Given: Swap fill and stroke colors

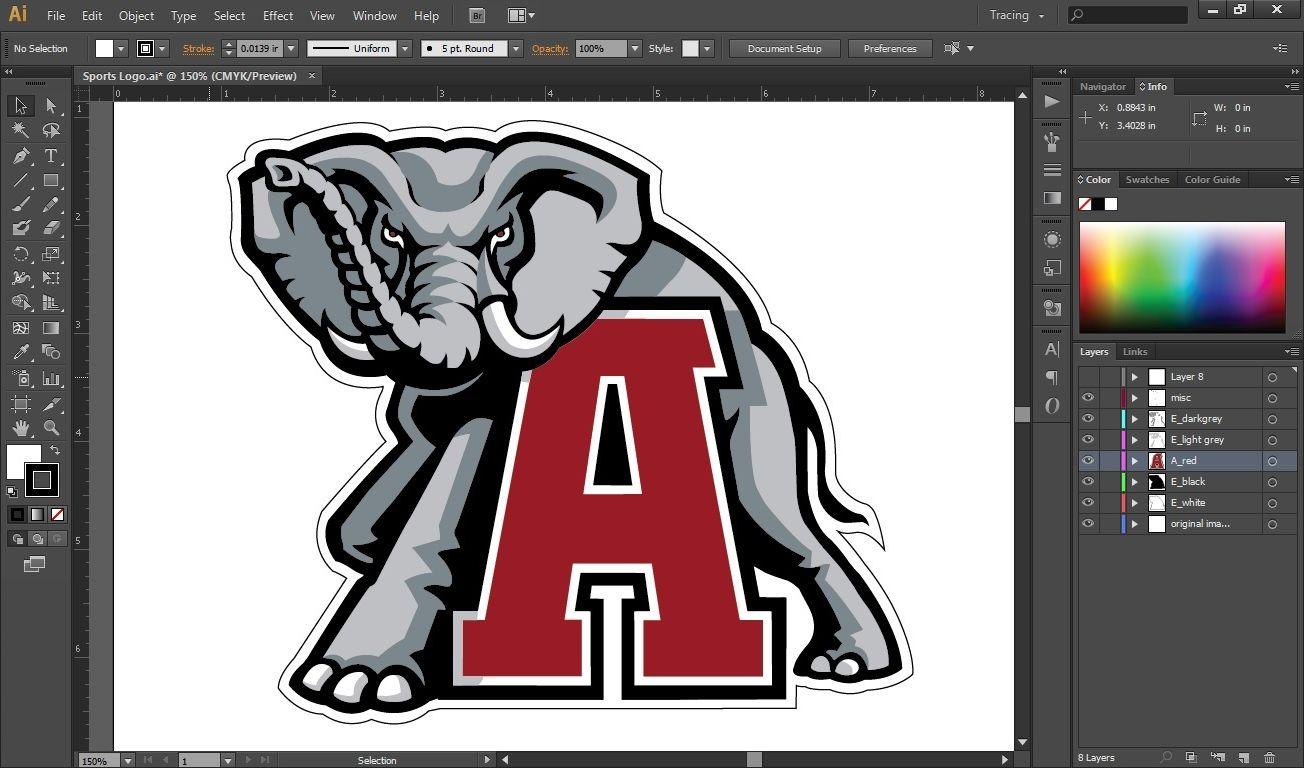Looking at the screenshot, I should (x=54, y=451).
